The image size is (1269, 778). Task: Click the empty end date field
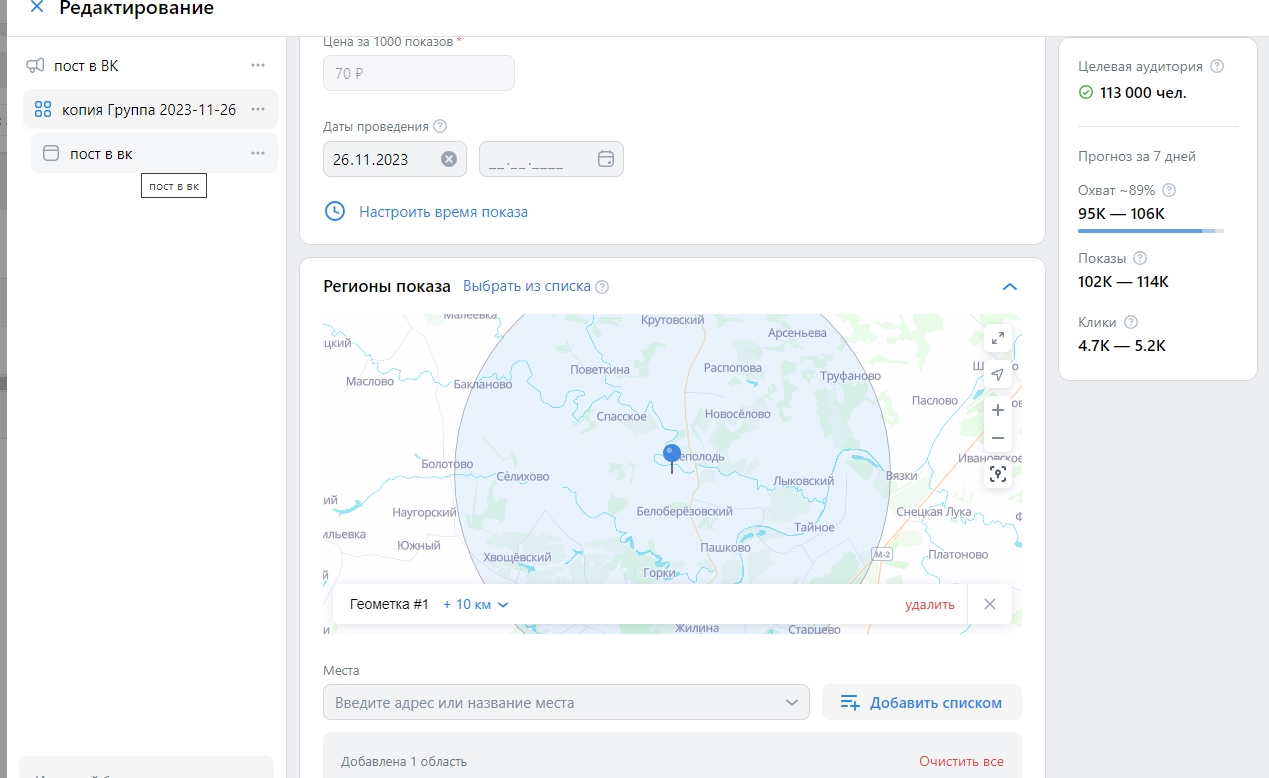coord(551,159)
